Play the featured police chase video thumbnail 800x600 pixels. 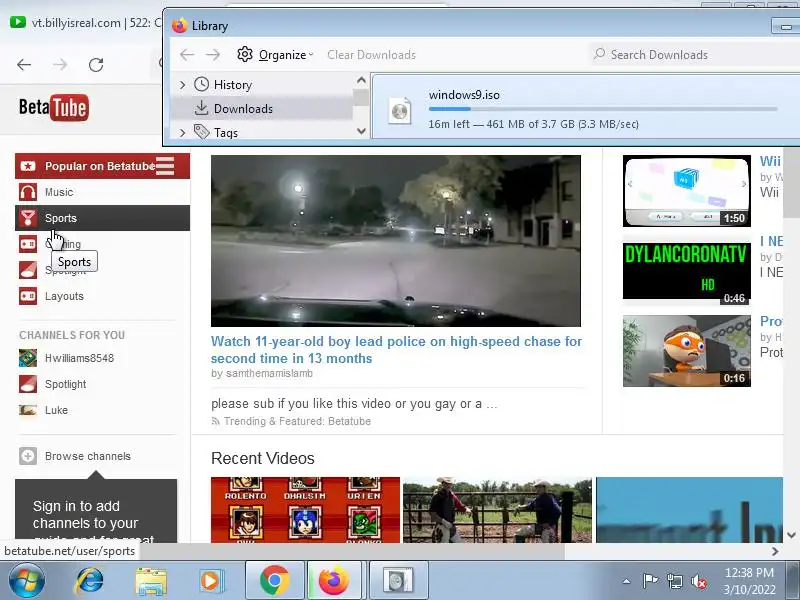[x=395, y=241]
